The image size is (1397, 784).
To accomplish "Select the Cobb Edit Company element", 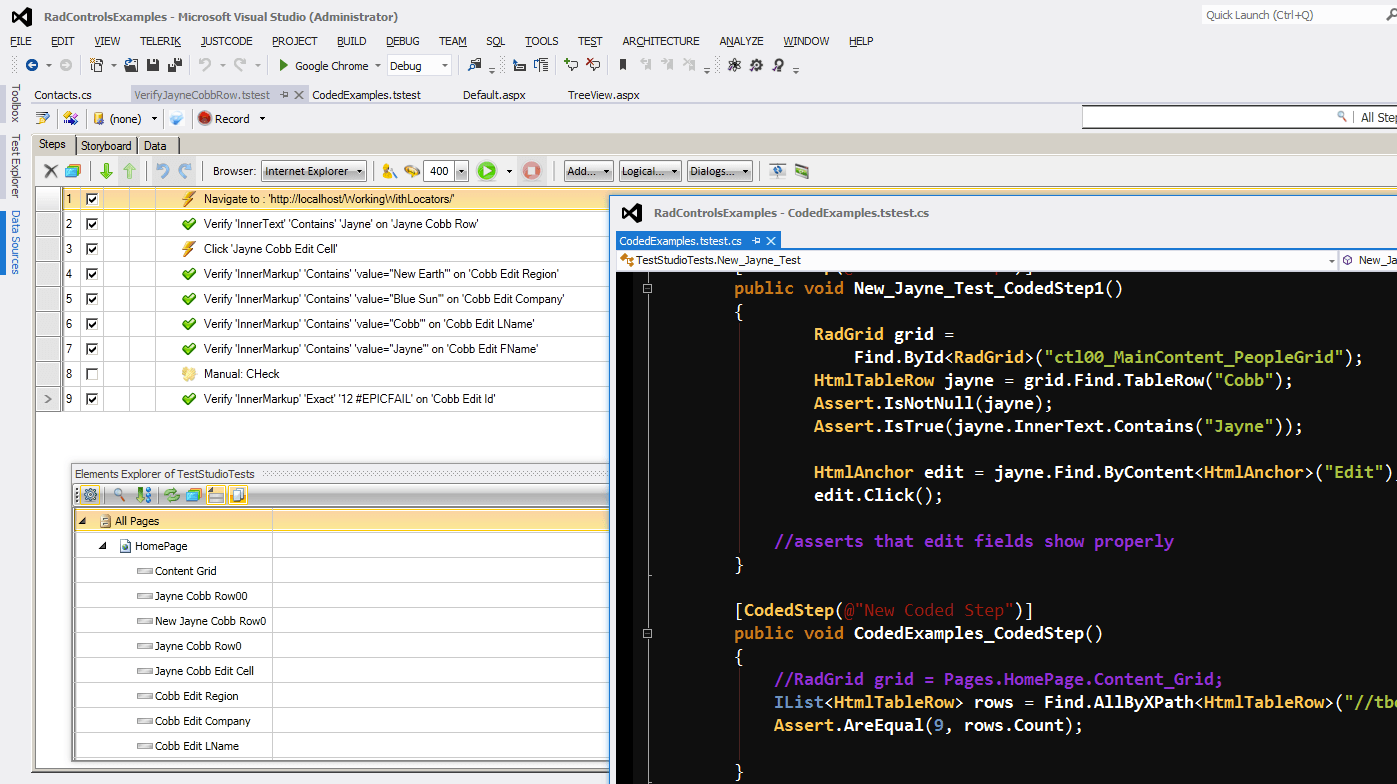I will (202, 721).
